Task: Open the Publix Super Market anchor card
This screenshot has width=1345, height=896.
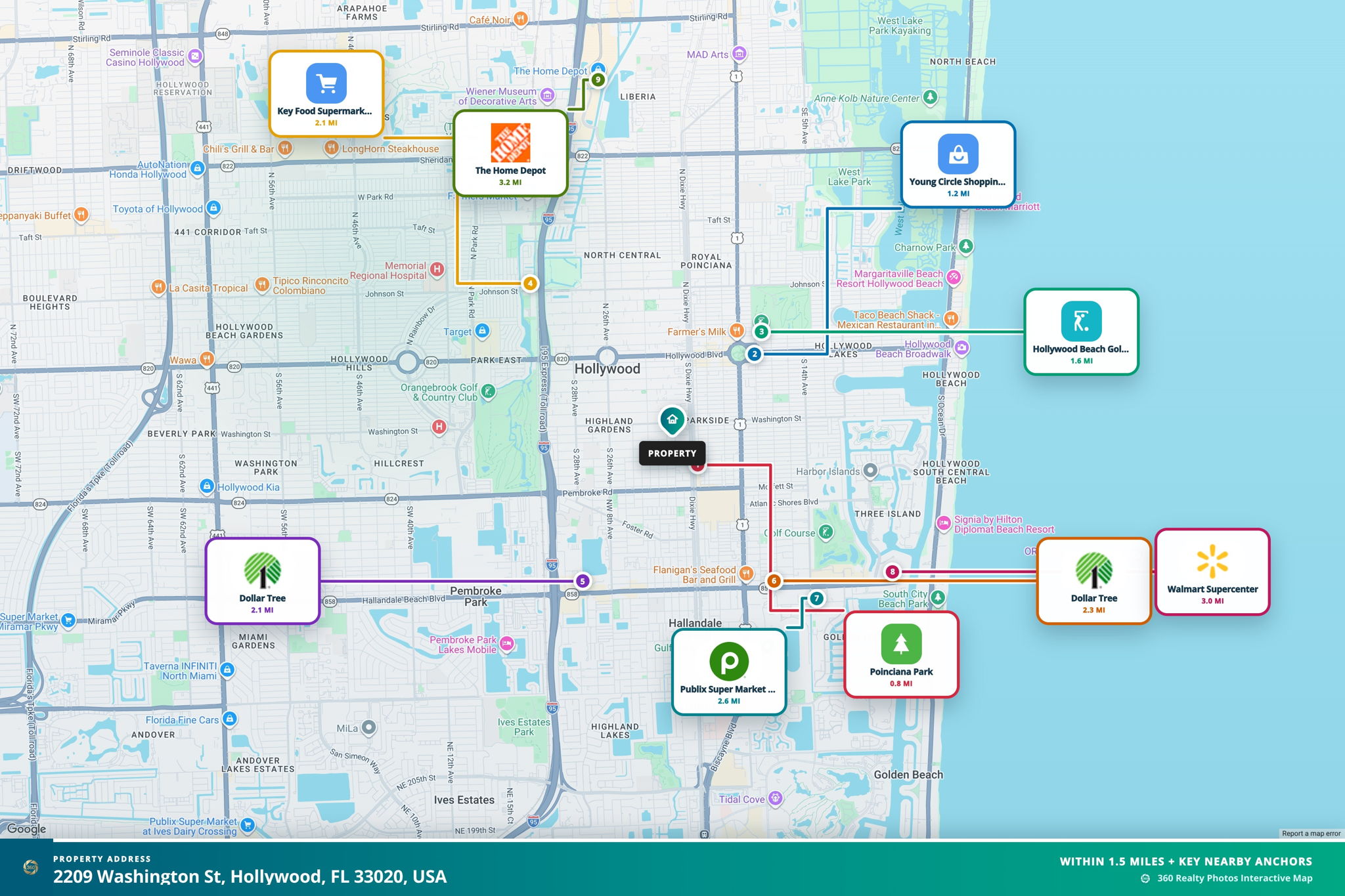Action: coord(729,672)
